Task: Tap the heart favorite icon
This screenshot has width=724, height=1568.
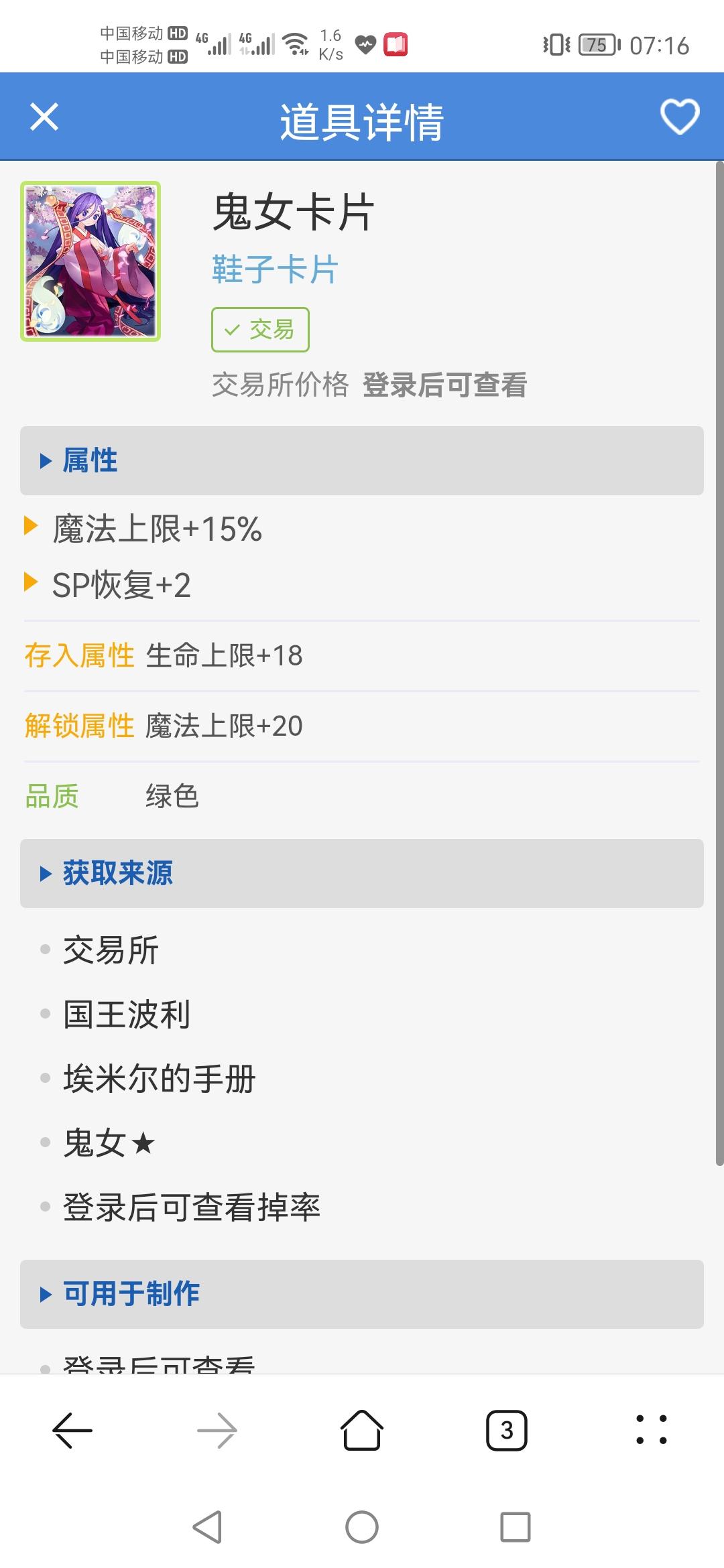Action: tap(680, 117)
